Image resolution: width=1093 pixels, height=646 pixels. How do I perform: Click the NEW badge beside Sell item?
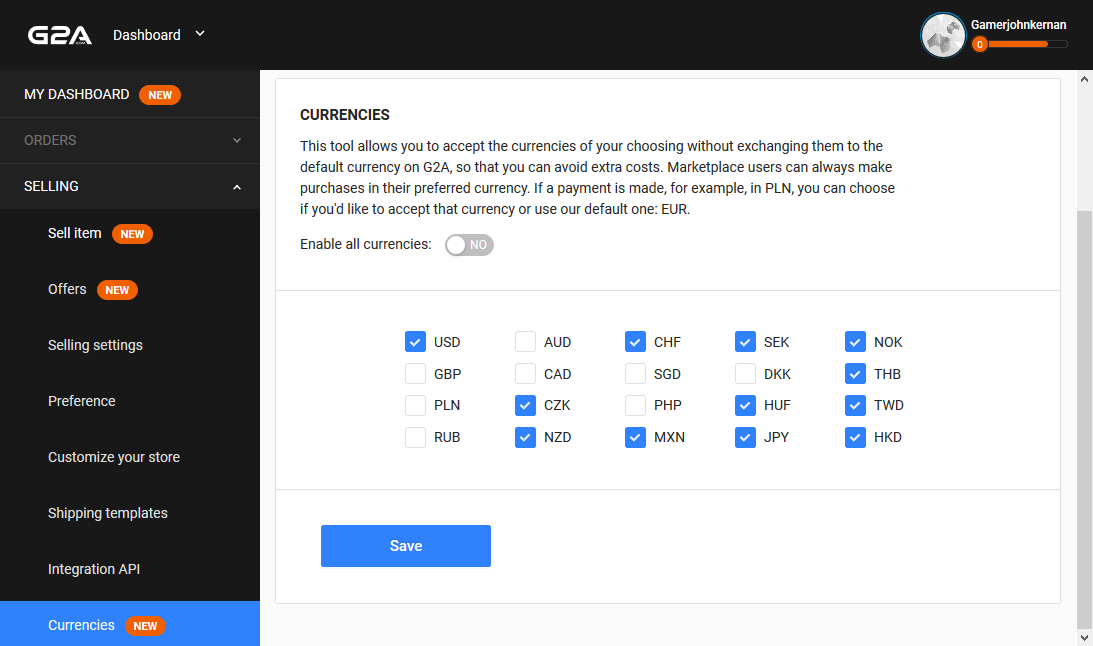tap(132, 234)
